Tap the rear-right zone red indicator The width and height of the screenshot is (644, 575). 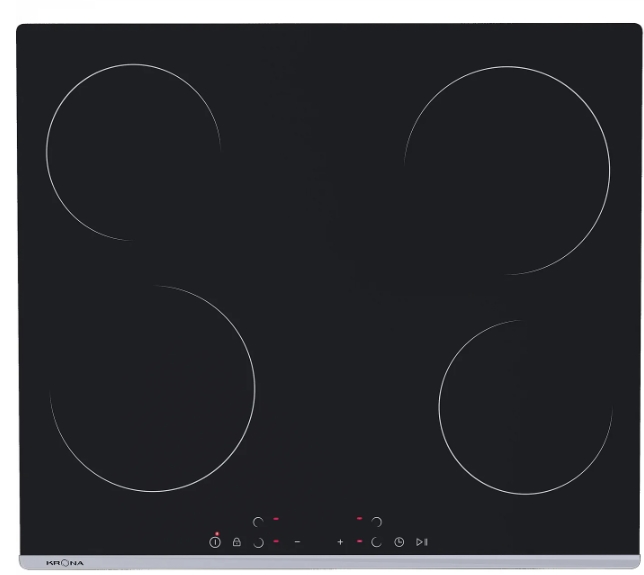click(x=359, y=519)
